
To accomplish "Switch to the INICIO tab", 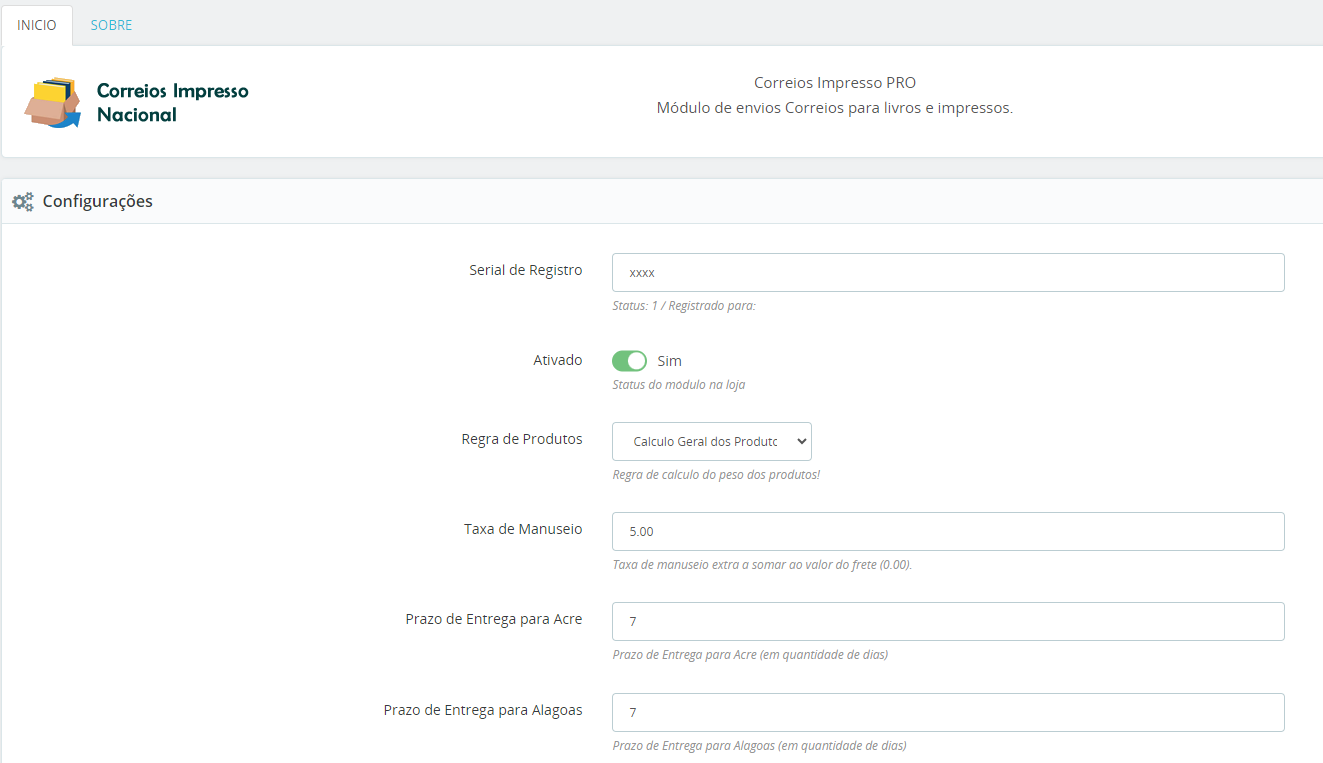I will pos(37,25).
